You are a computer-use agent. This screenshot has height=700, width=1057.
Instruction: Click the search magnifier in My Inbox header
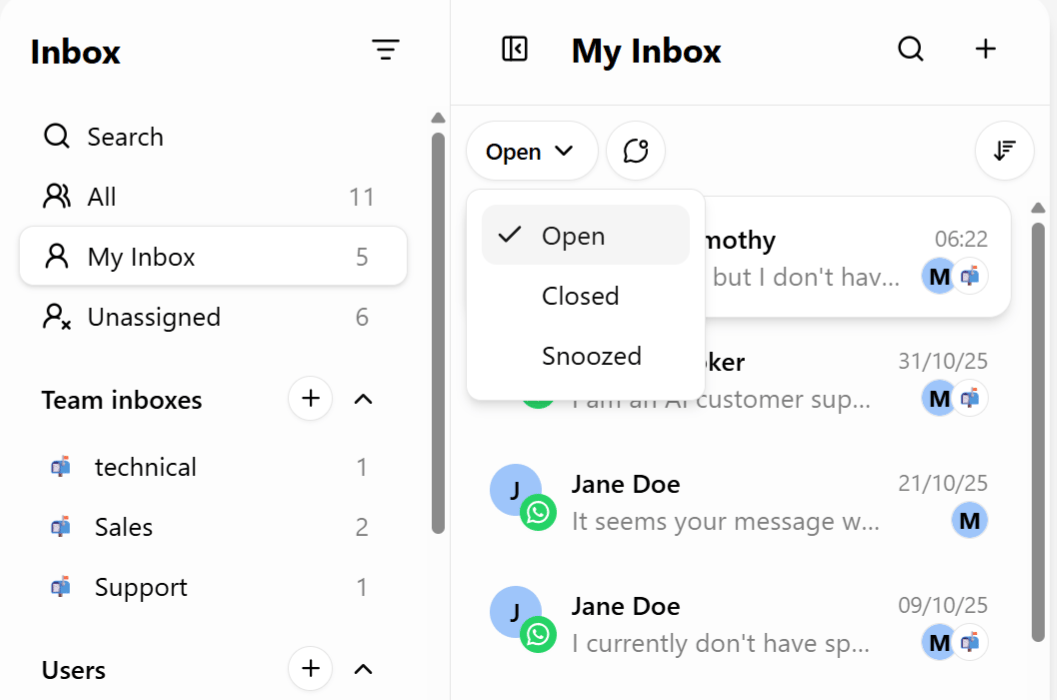pyautogui.click(x=911, y=49)
